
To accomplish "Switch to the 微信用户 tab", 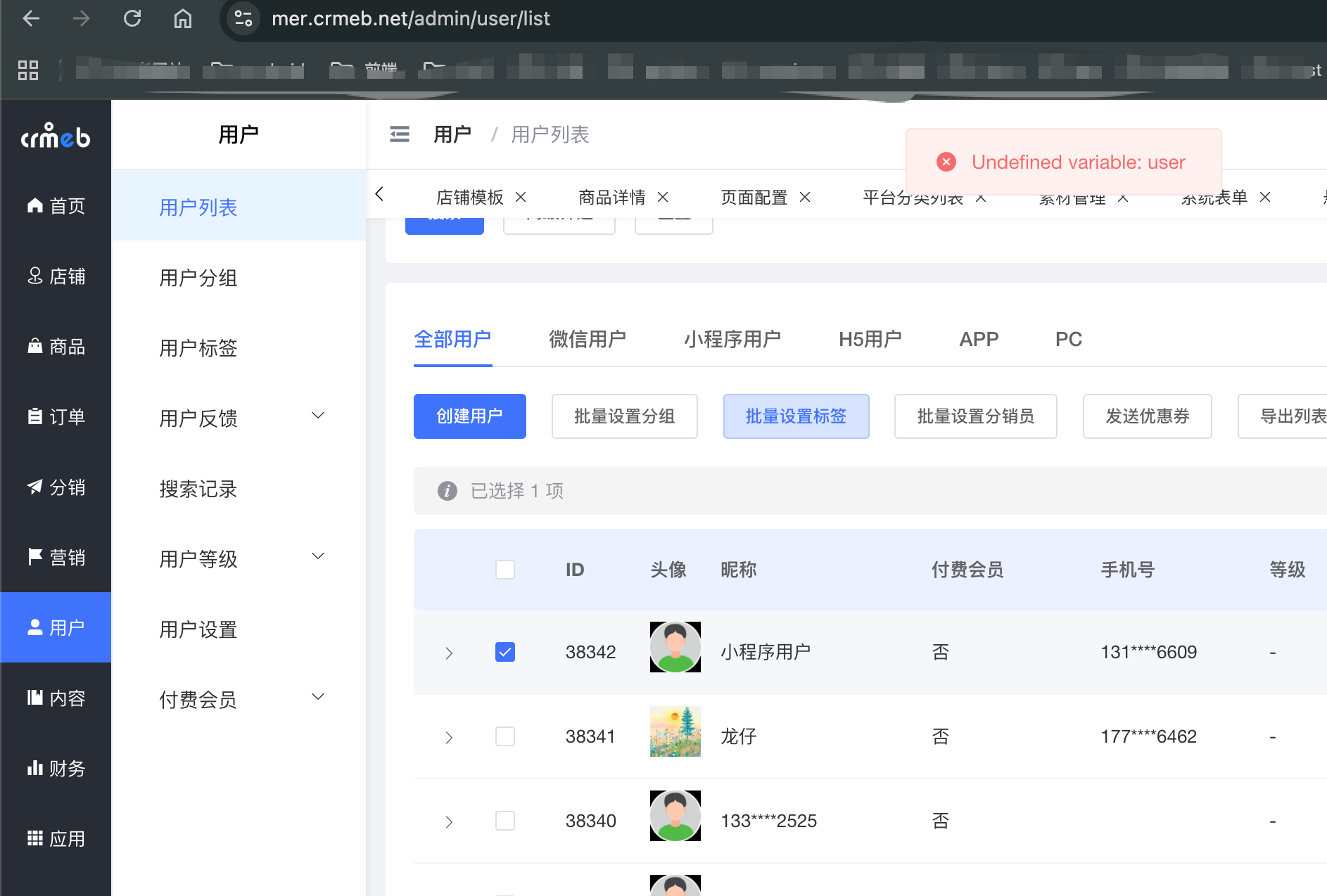I will (x=588, y=340).
